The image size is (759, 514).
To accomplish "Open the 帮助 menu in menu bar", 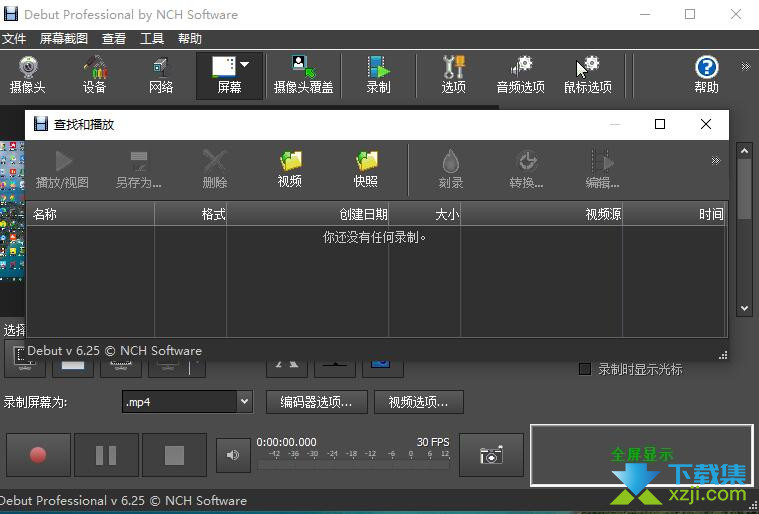I will [x=190, y=39].
